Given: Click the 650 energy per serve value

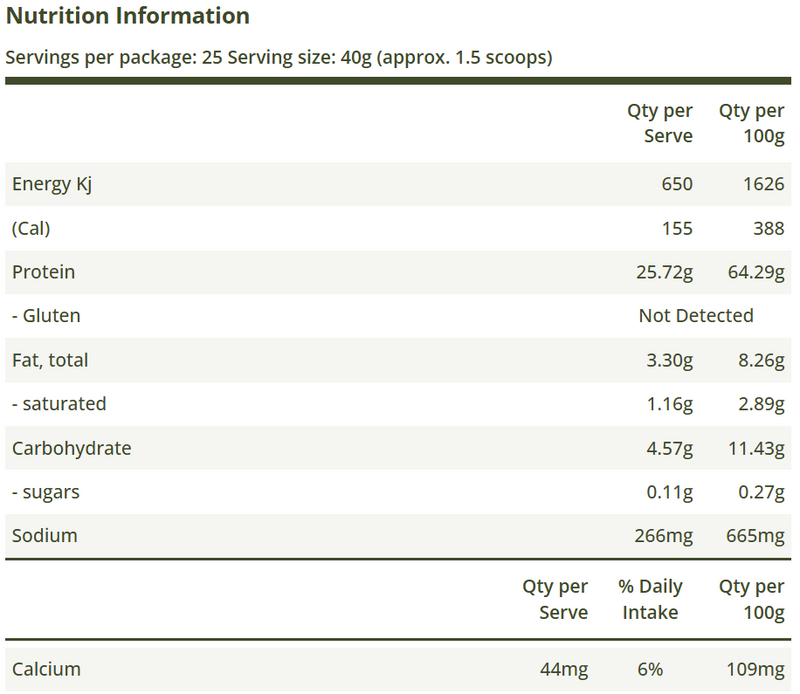Looking at the screenshot, I should point(676,184).
